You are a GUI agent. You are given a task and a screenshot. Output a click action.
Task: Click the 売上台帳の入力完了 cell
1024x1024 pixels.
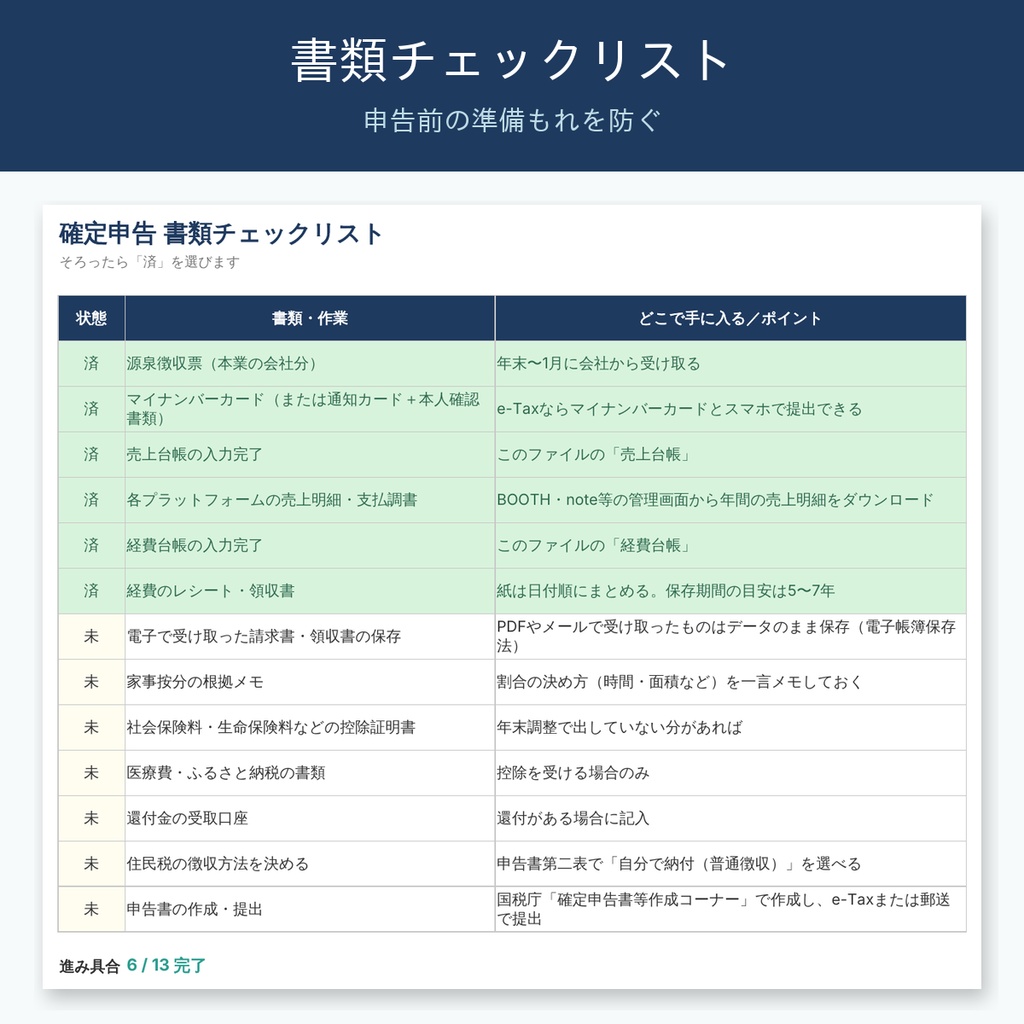310,455
